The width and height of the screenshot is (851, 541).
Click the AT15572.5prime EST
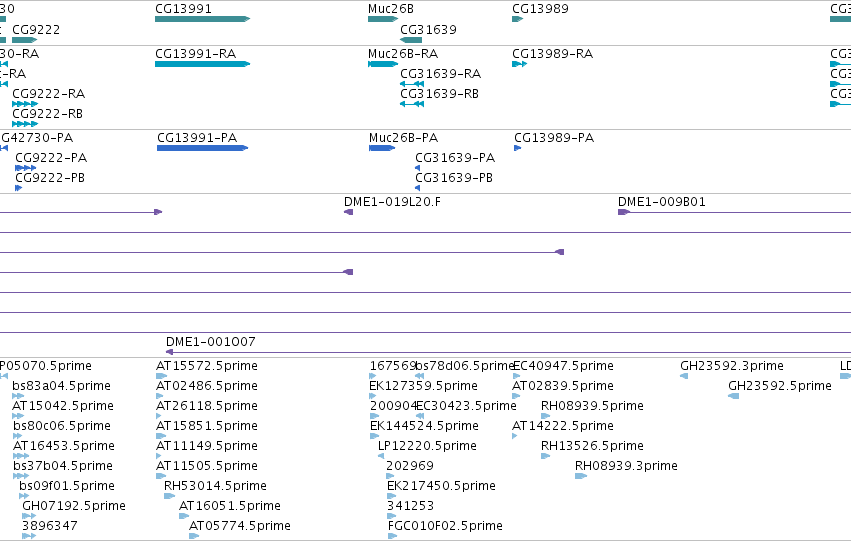161,375
